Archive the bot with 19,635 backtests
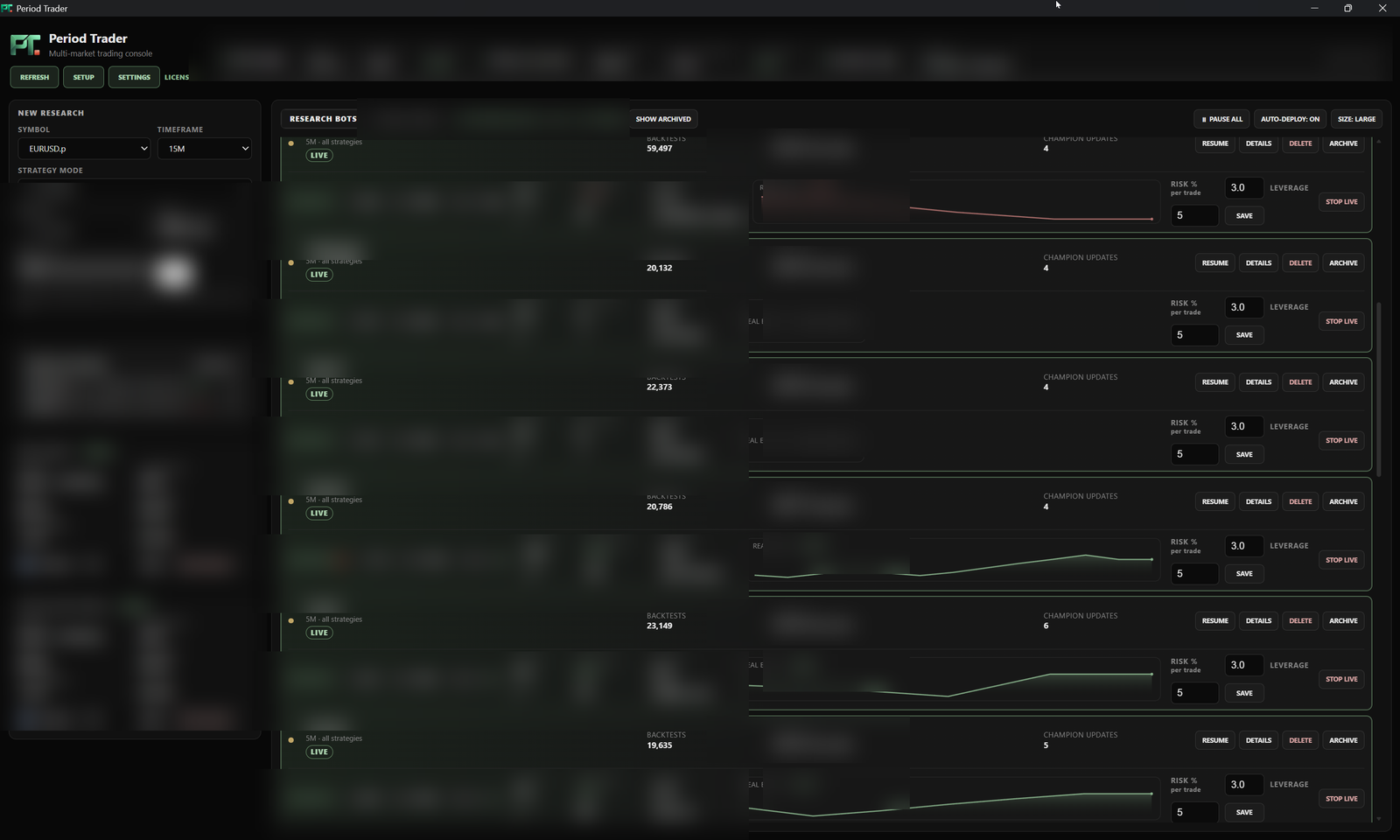 click(x=1343, y=740)
